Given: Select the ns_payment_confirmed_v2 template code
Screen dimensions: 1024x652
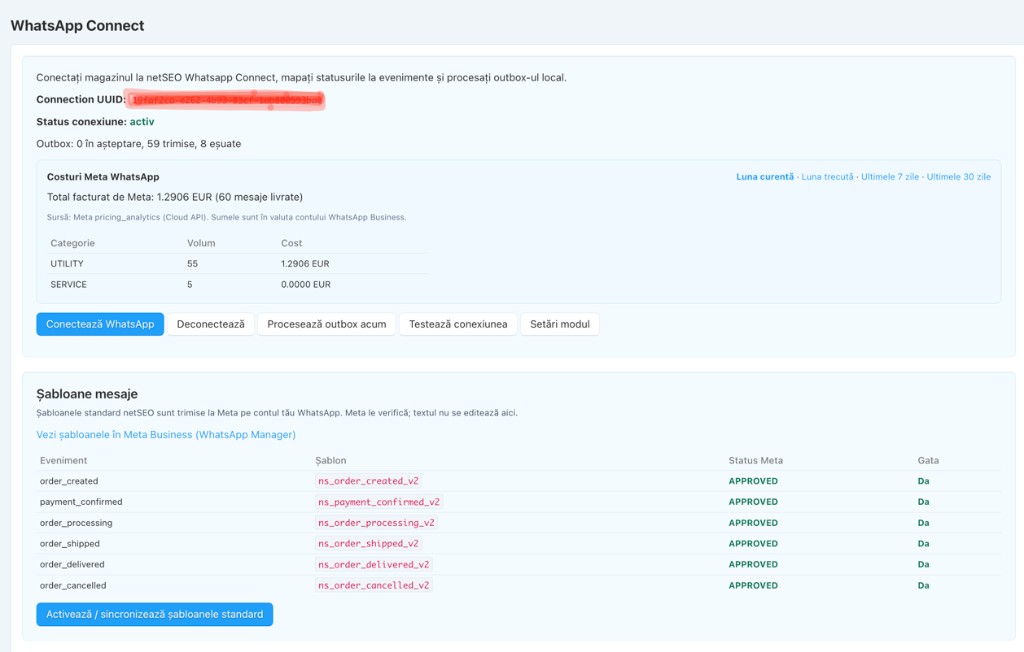Looking at the screenshot, I should click(x=379, y=502).
